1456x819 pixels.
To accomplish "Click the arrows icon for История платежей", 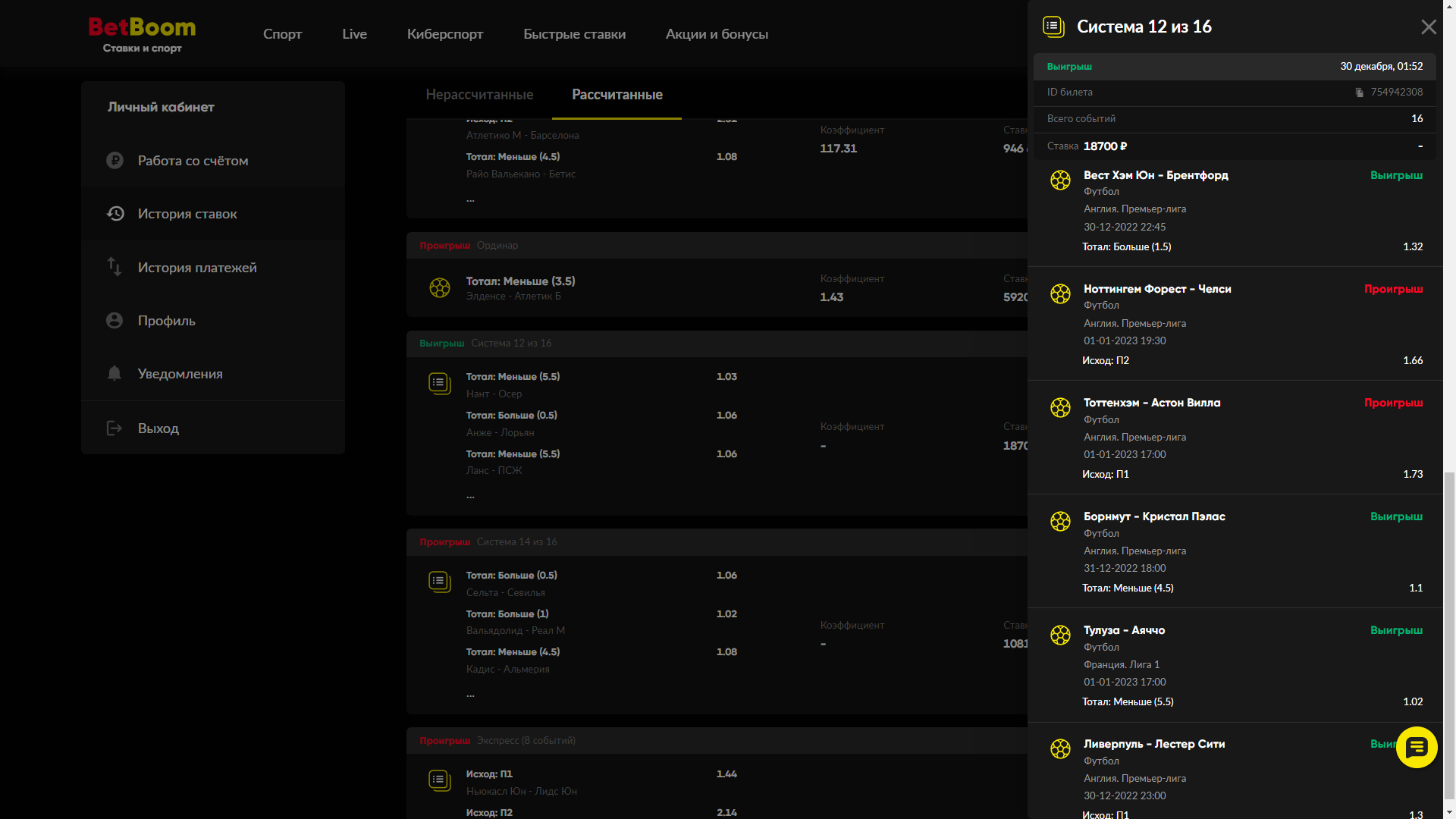I will point(115,267).
